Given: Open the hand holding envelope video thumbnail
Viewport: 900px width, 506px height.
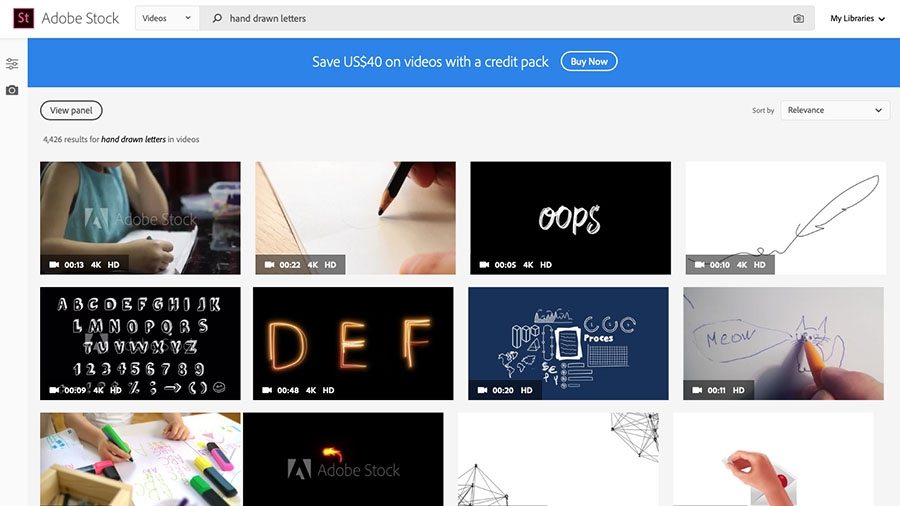Looking at the screenshot, I should 773,459.
